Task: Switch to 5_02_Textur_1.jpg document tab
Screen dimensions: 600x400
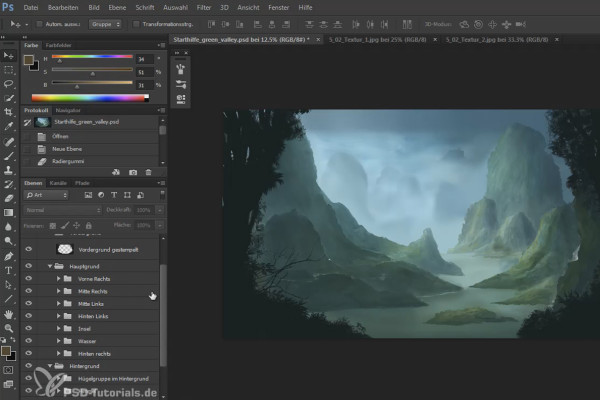Action: (377, 39)
